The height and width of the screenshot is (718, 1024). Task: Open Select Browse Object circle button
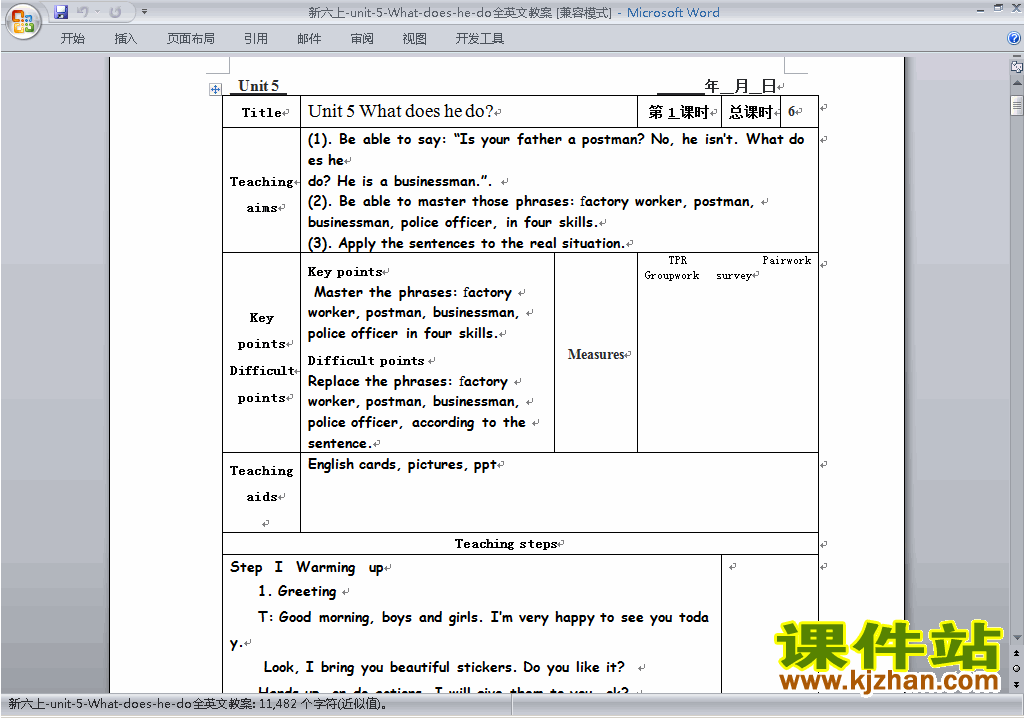click(x=1016, y=668)
